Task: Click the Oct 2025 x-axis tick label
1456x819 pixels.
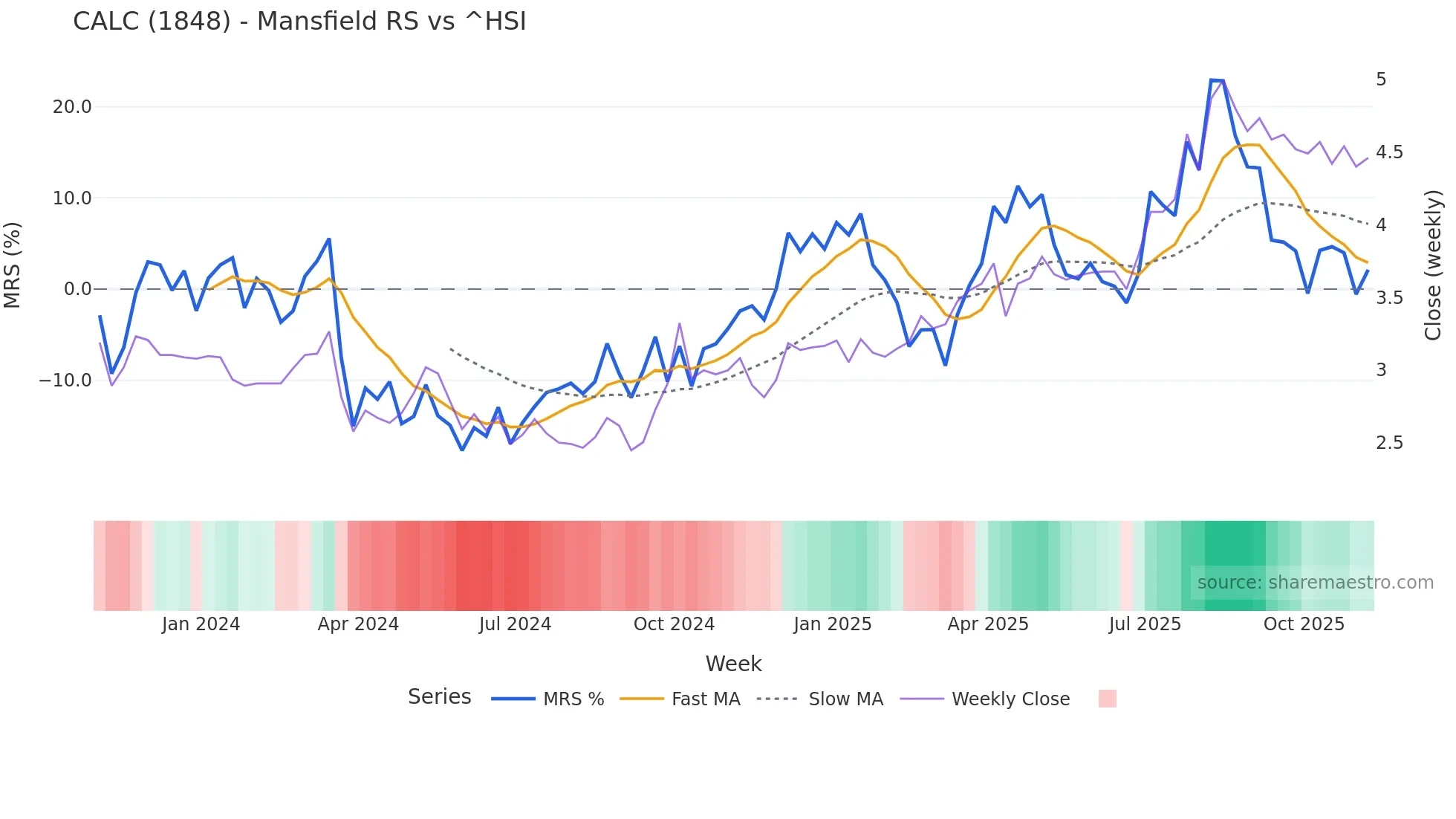Action: pyautogui.click(x=1304, y=624)
